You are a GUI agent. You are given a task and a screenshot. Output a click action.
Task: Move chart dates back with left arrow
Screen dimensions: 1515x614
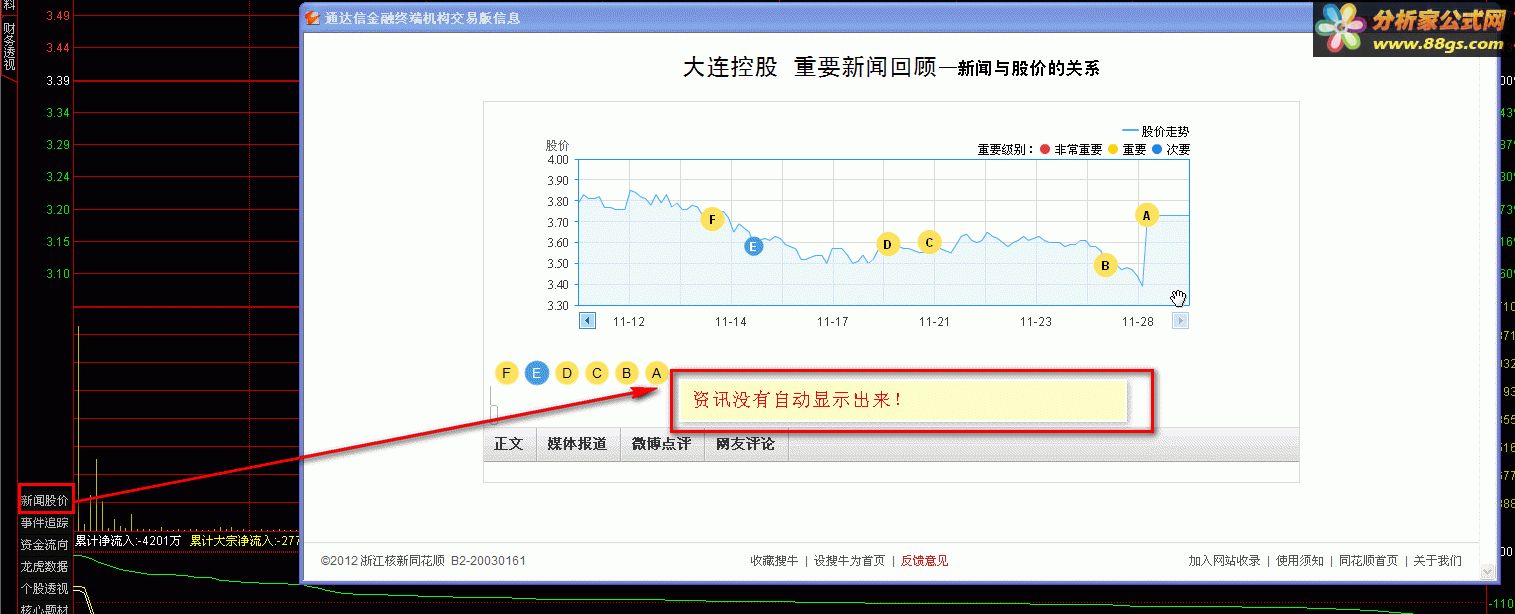(588, 320)
